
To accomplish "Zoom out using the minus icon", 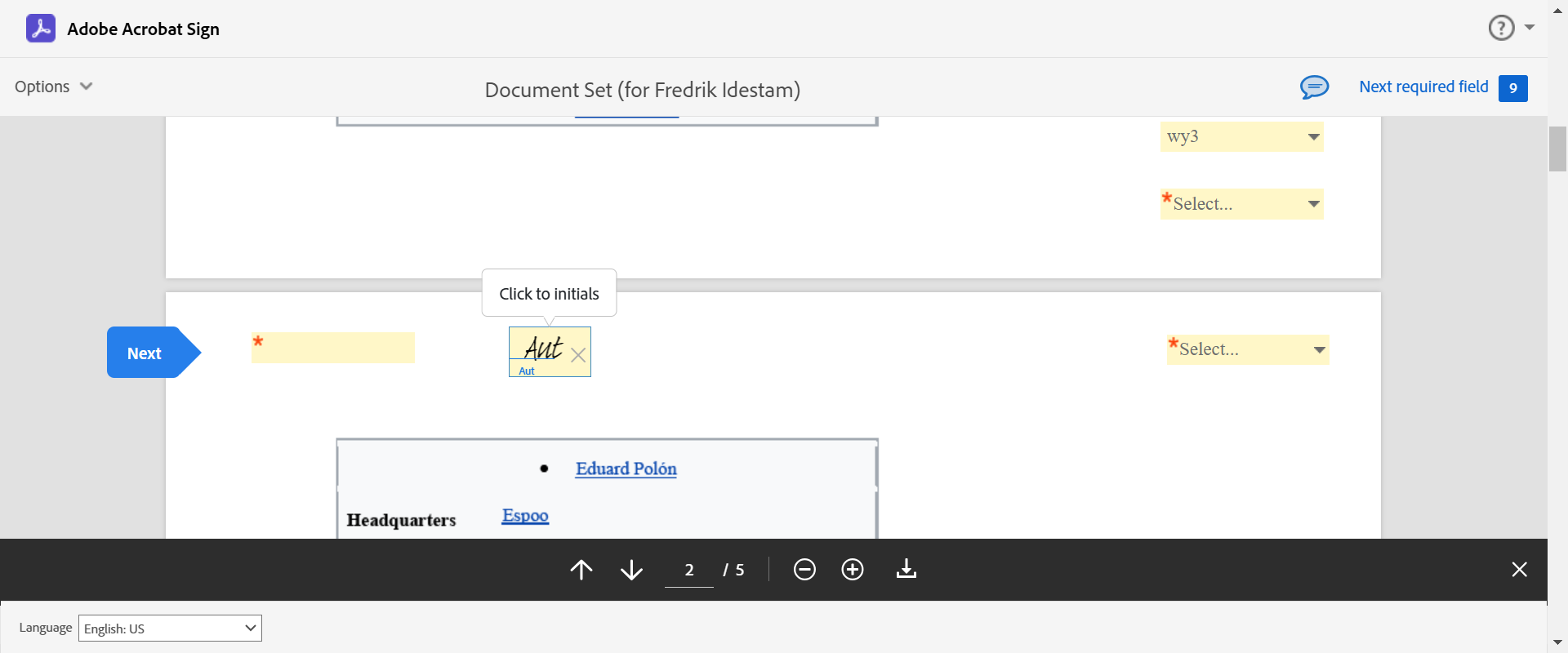I will [x=804, y=569].
